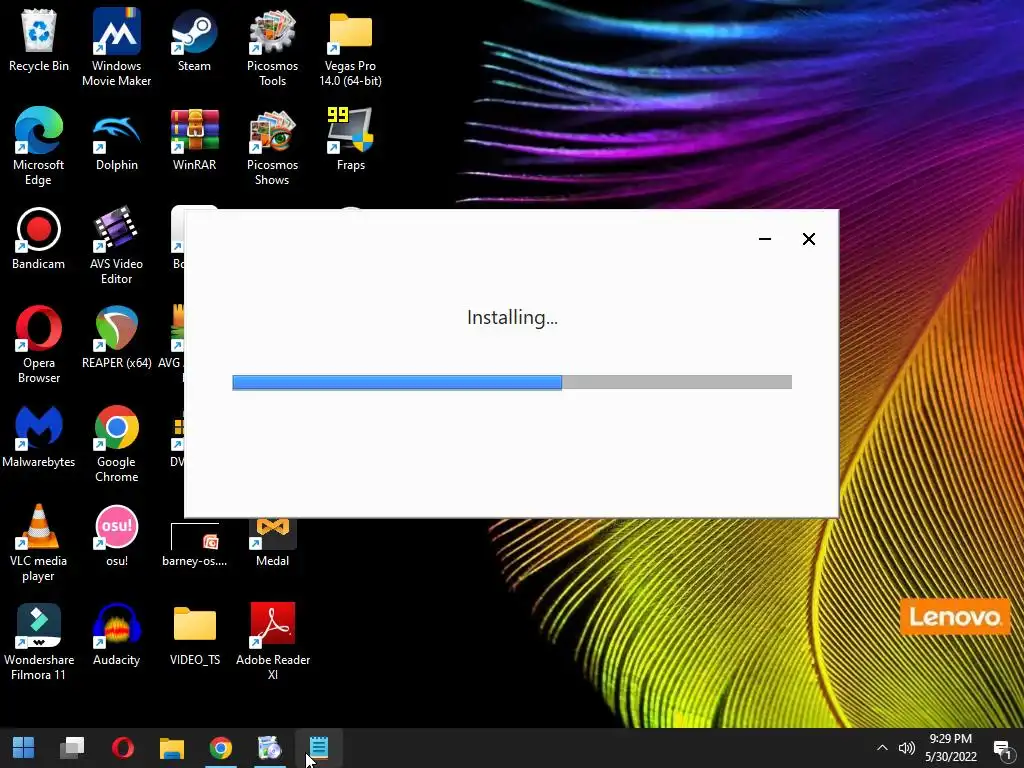The image size is (1024, 768).
Task: Open the volume control in system tray
Action: tap(906, 748)
